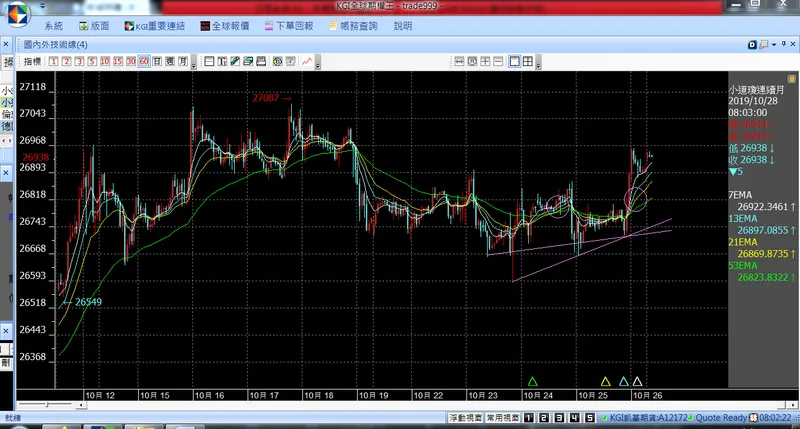The image size is (800, 429).
Task: Click the clock icon in status bar
Action: tap(753, 418)
